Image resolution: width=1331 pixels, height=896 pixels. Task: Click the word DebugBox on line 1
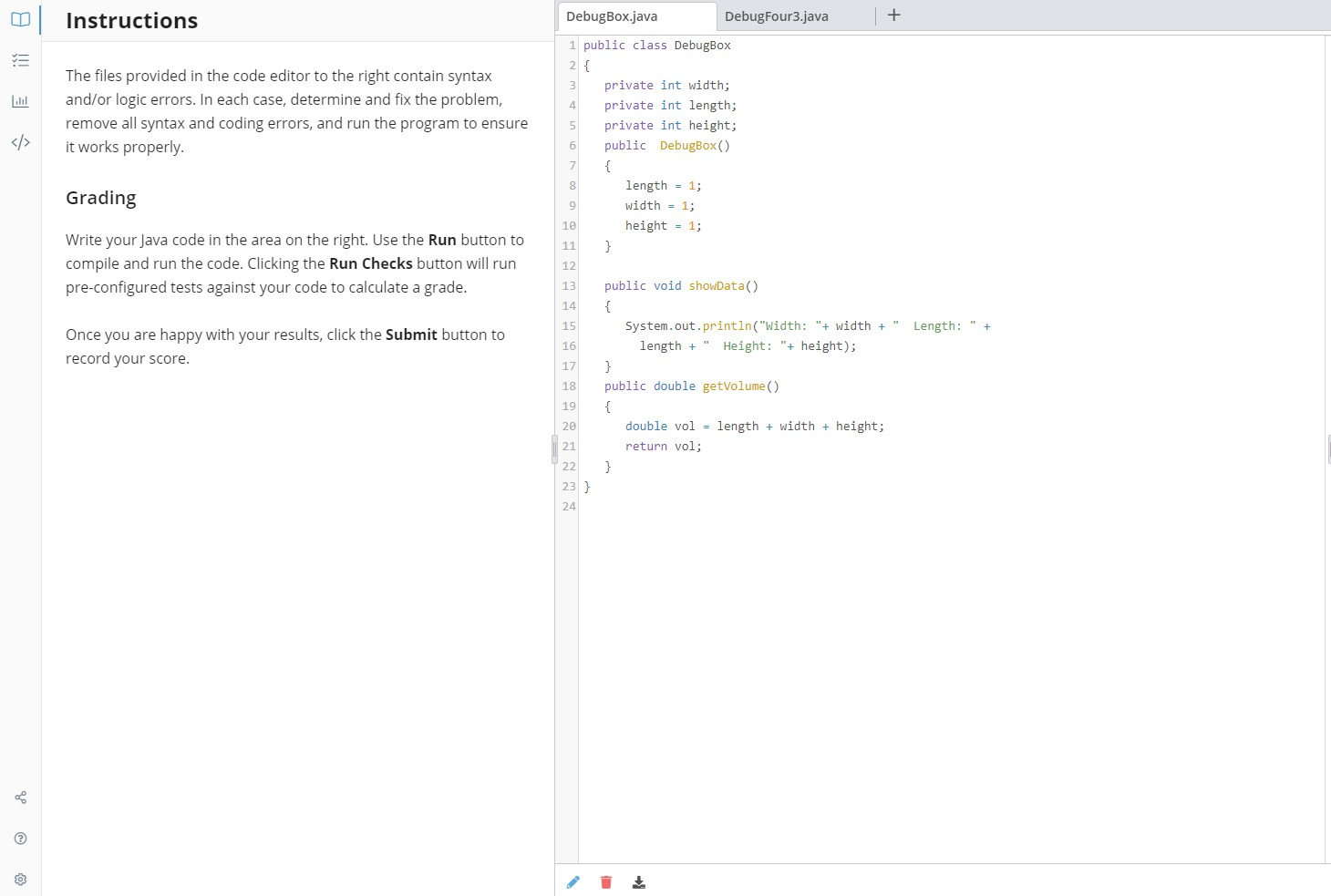pos(702,45)
